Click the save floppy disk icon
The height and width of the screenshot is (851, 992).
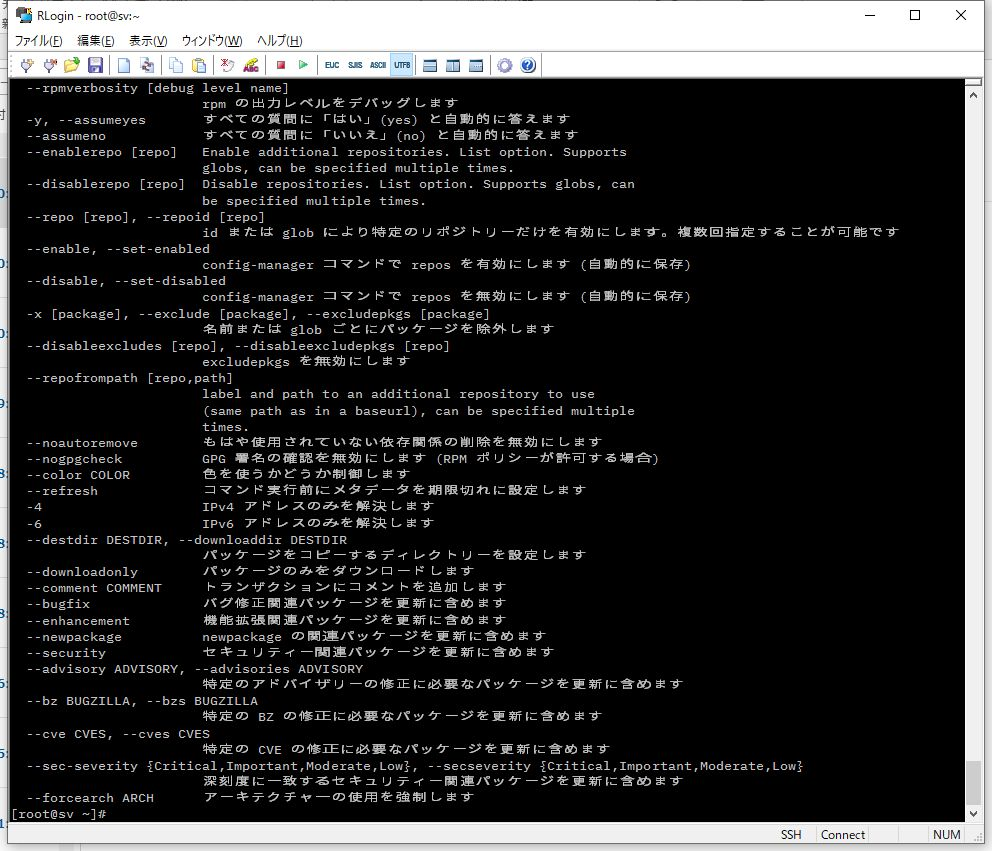click(x=95, y=65)
